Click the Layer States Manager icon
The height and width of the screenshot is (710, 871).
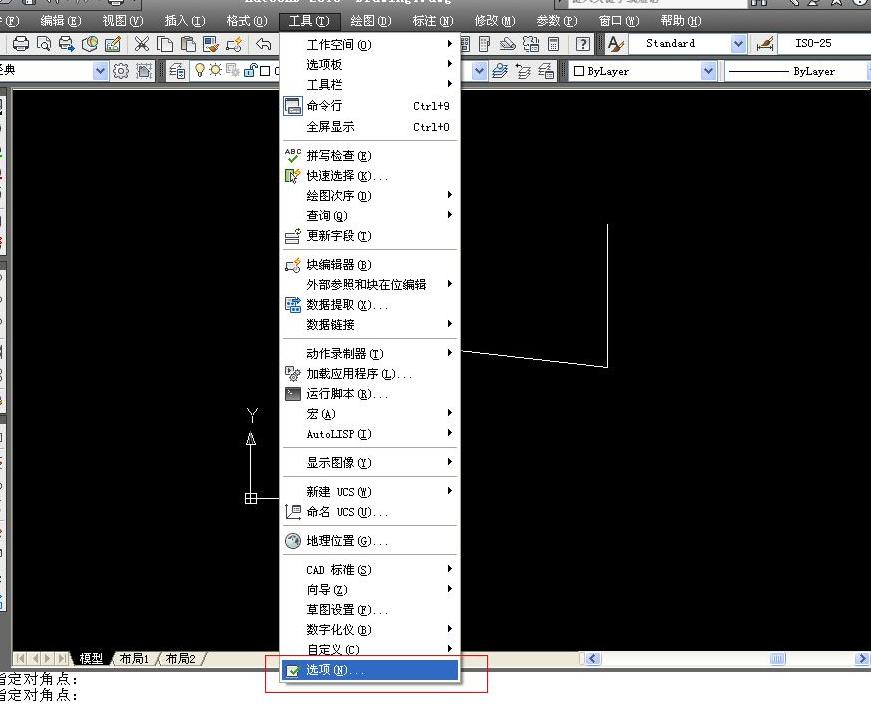click(546, 71)
